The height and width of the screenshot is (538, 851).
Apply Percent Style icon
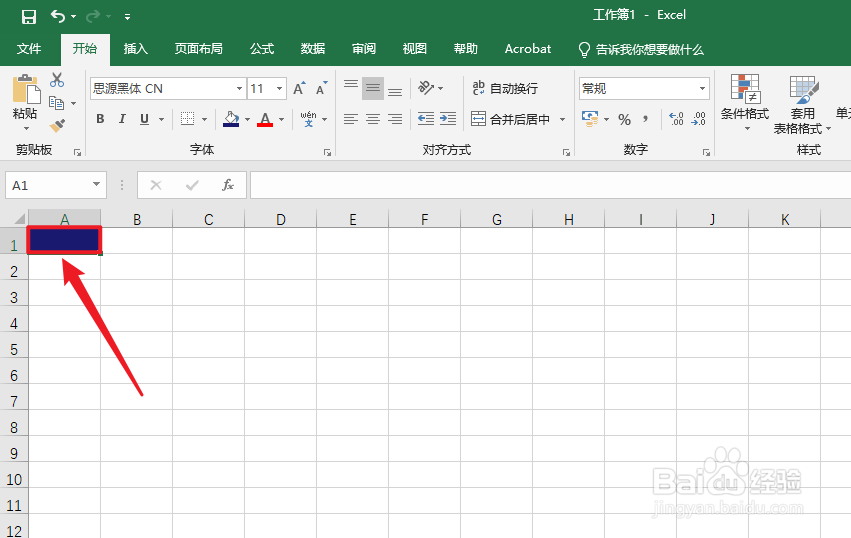pyautogui.click(x=625, y=119)
